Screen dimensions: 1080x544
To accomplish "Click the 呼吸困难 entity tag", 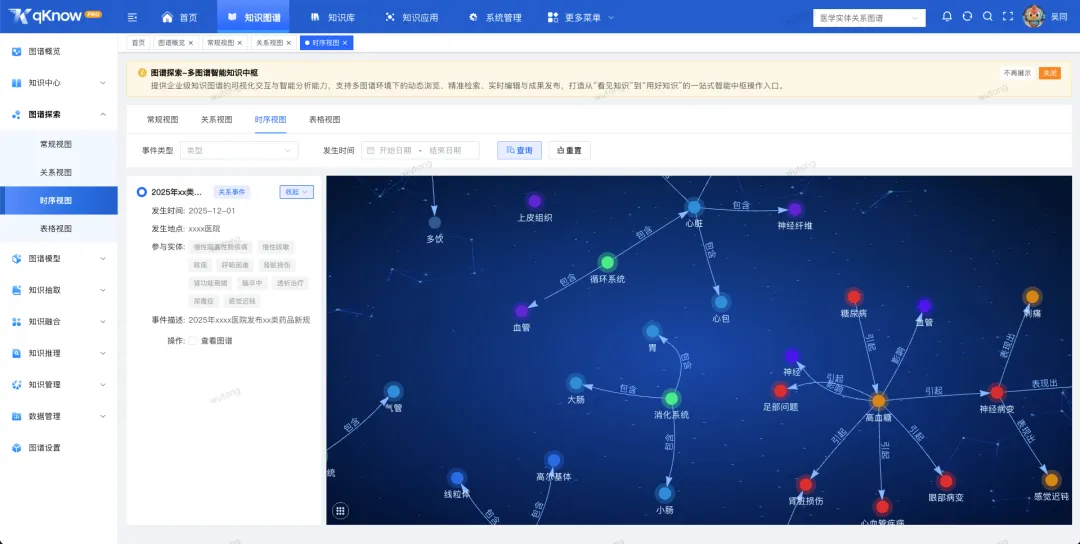I will pos(237,265).
